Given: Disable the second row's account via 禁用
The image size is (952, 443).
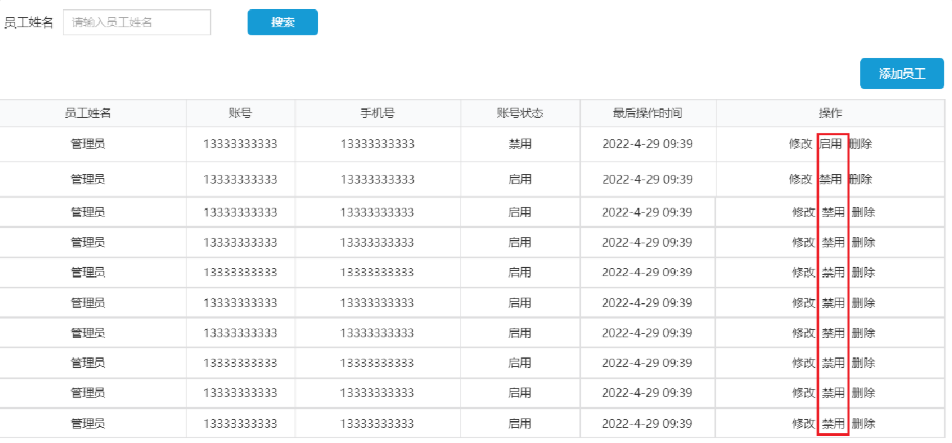Looking at the screenshot, I should pos(830,180).
